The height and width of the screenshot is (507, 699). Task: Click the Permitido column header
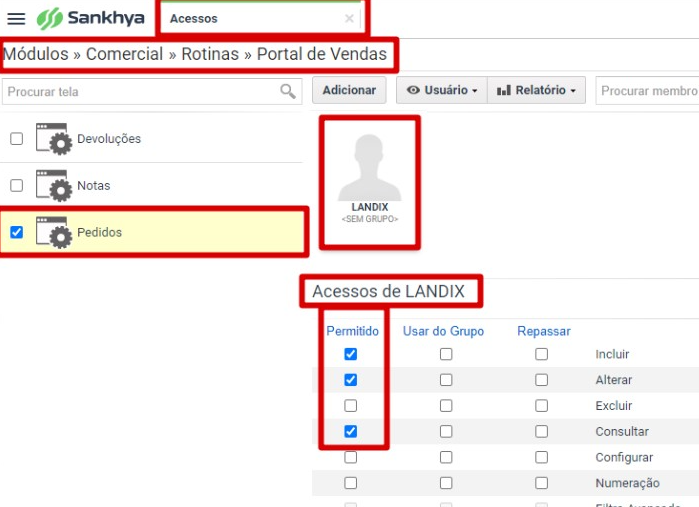point(352,331)
